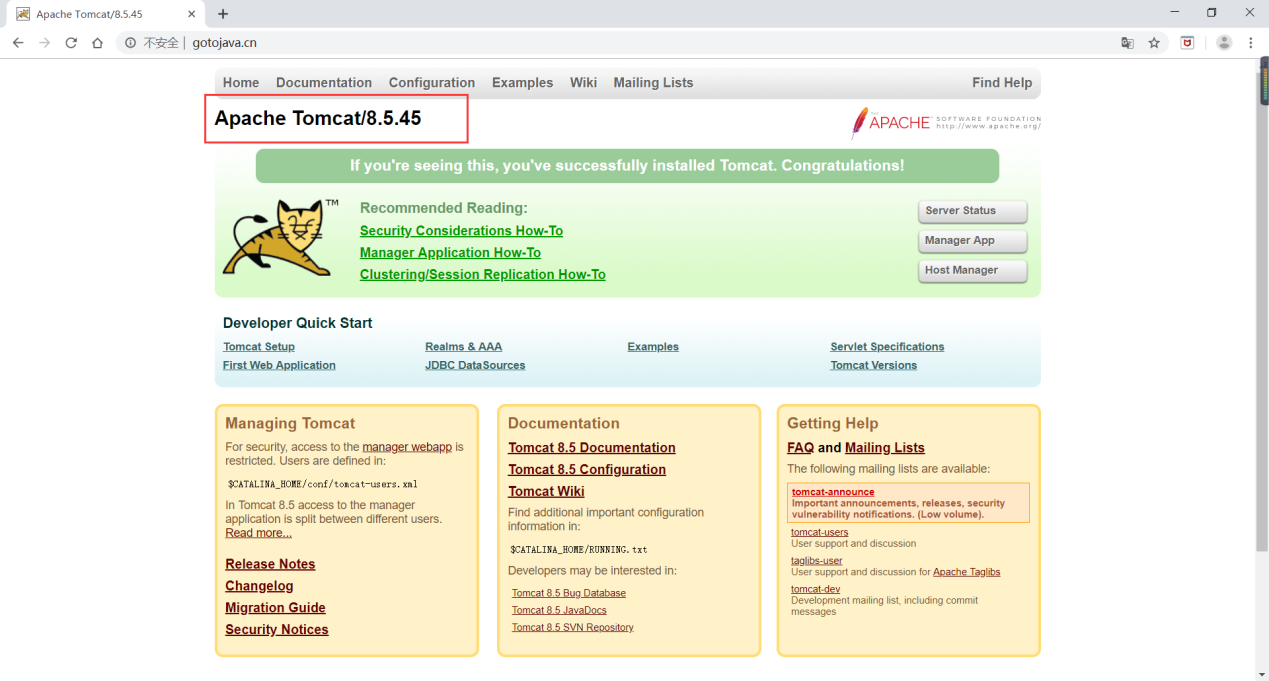1269x681 pixels.
Task: Open Security Considerations How-To link
Action: click(461, 231)
